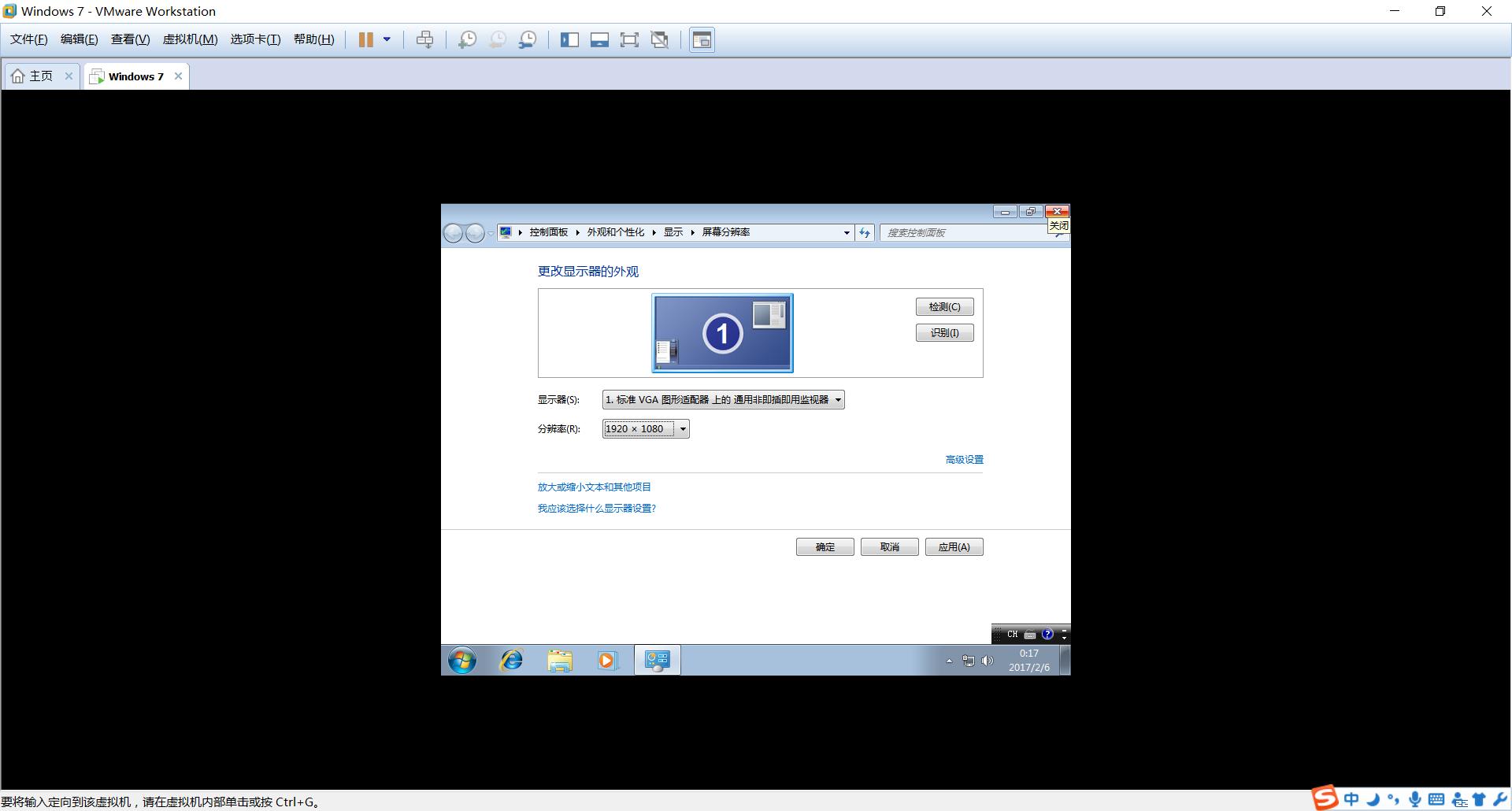The image size is (1512, 811).
Task: Open the recent pages dropdown beside navigation arrows
Action: (x=491, y=233)
